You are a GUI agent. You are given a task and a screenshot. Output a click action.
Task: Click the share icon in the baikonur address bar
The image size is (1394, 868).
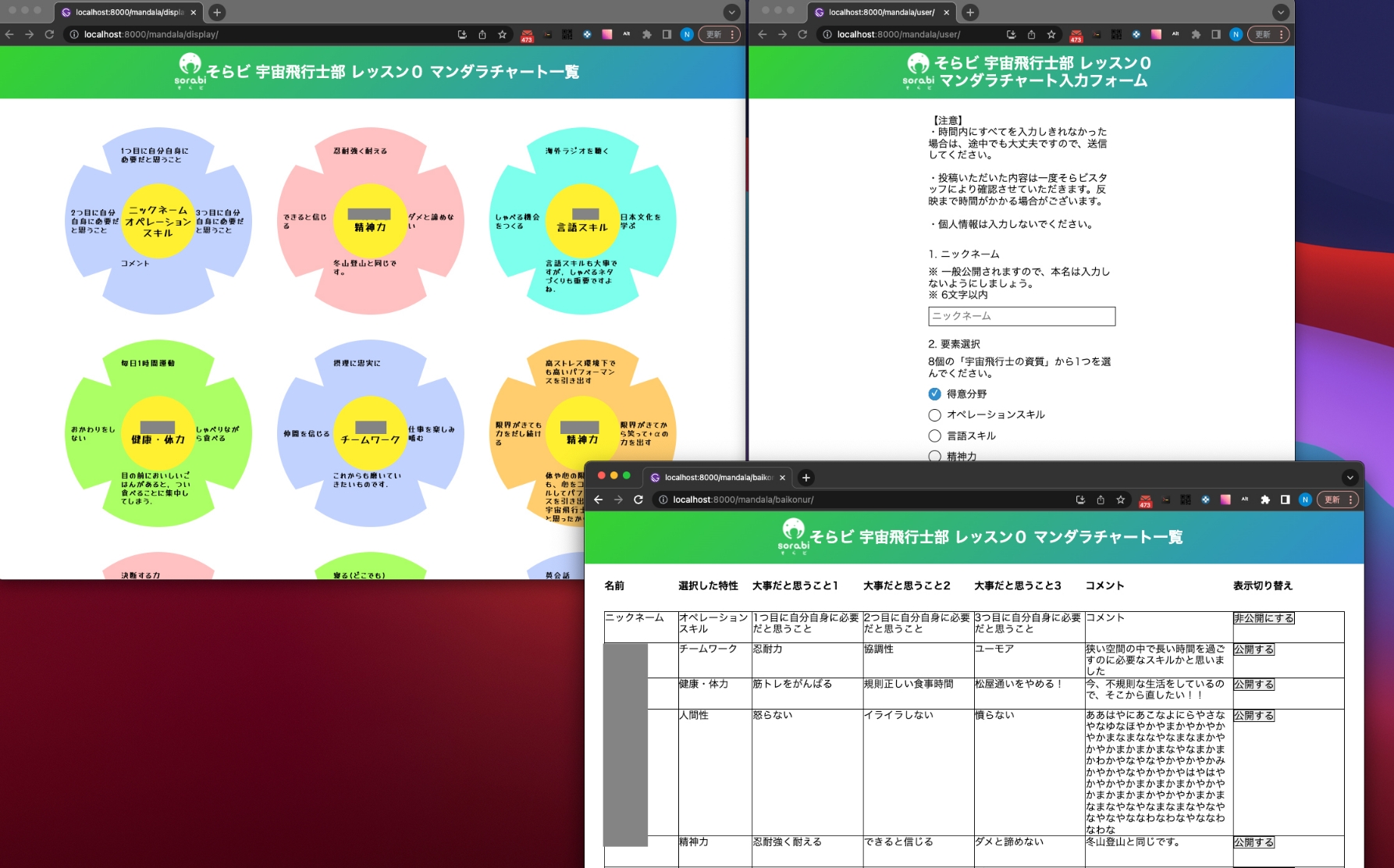1101,500
